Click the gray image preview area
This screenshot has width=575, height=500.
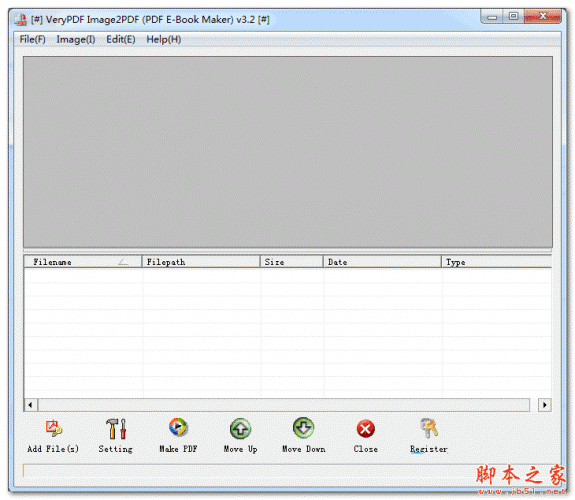point(288,152)
